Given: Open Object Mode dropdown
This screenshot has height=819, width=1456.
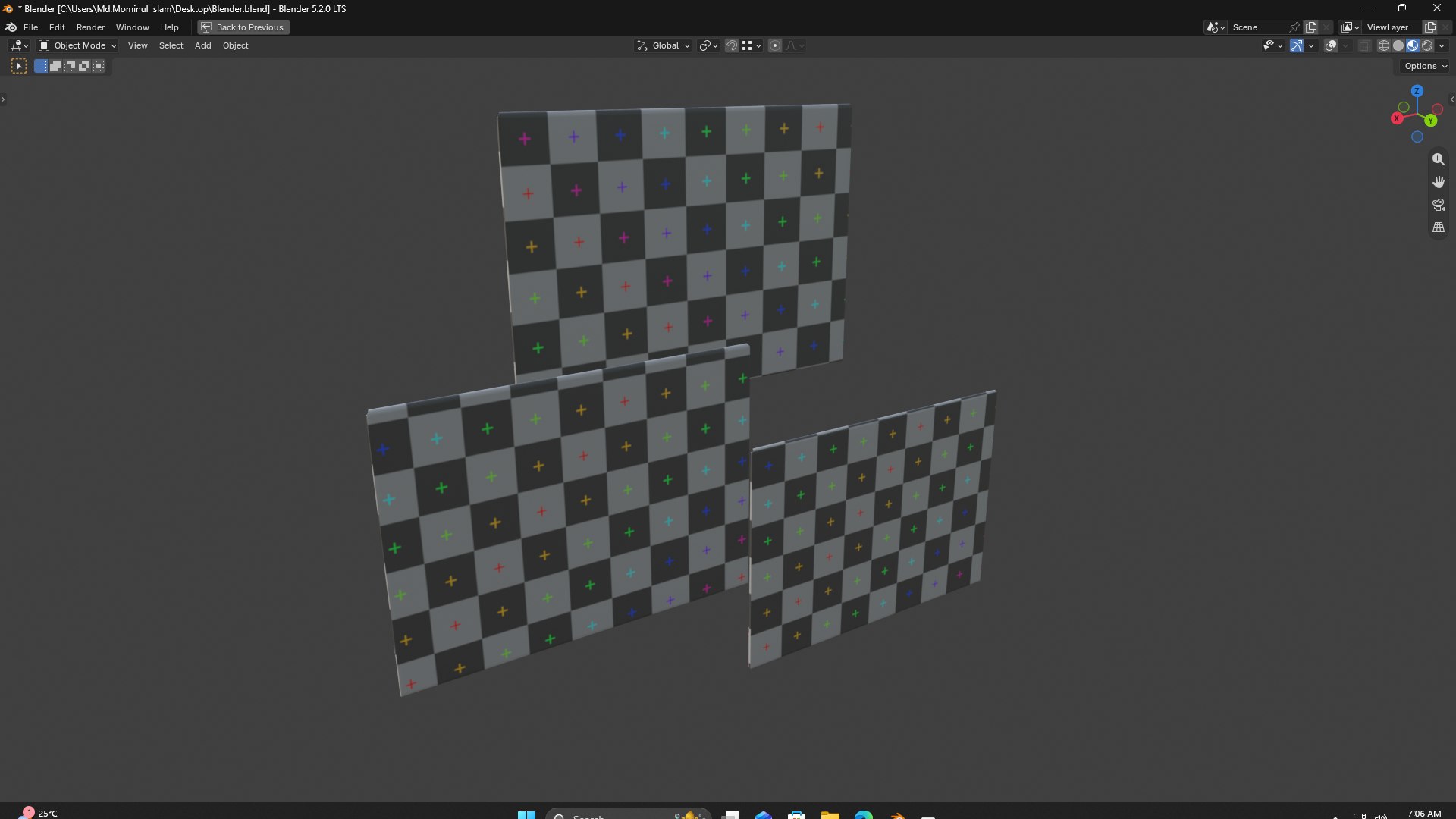Looking at the screenshot, I should 77,46.
